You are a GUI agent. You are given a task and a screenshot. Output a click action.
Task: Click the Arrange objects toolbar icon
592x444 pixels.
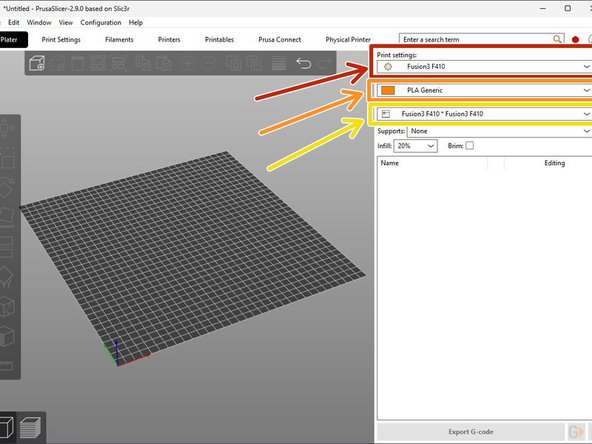98,63
